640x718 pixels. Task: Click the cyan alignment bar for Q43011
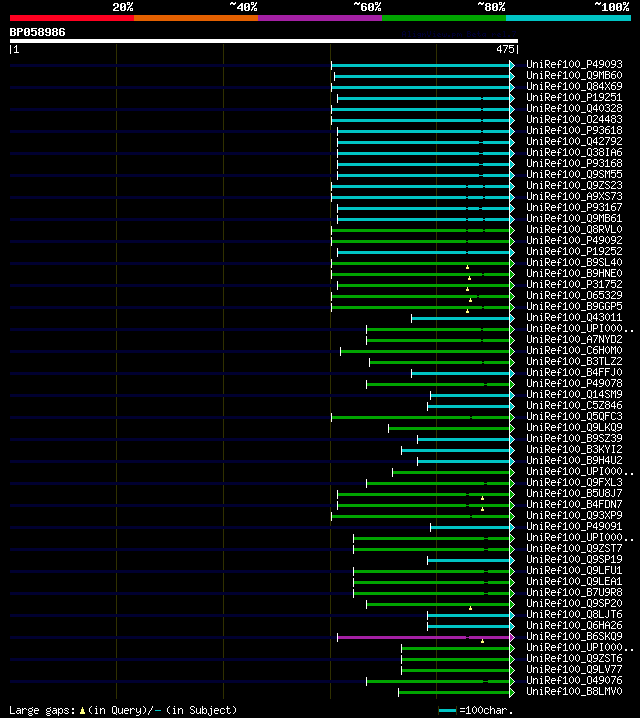[x=461, y=318]
